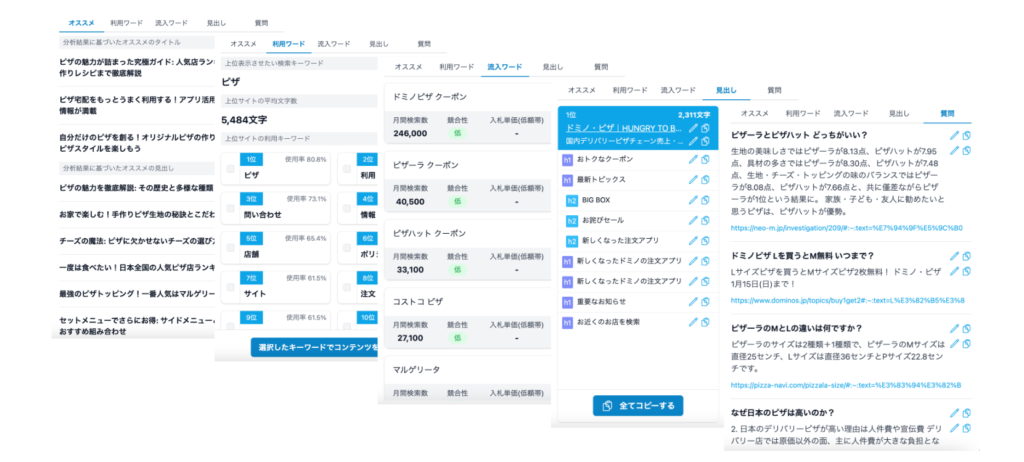Copy the ドミノ・ピザ HUNGRY TO B title line
Image resolution: width=1024 pixels, height=462 pixels.
(x=705, y=128)
